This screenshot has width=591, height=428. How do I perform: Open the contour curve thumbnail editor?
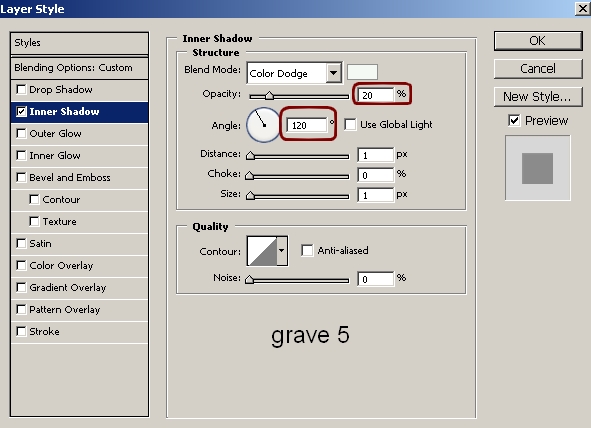(262, 251)
